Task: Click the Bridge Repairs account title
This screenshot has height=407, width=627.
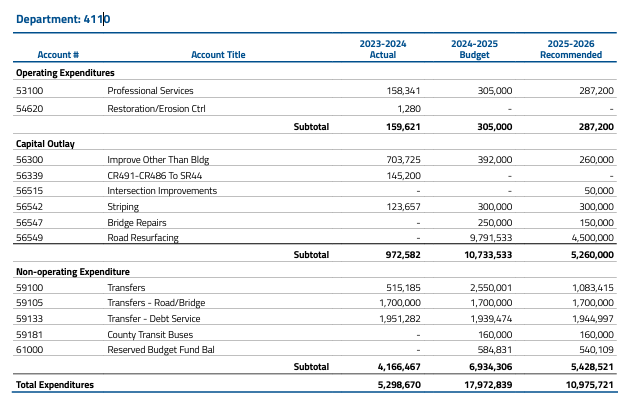Action: pos(137,222)
